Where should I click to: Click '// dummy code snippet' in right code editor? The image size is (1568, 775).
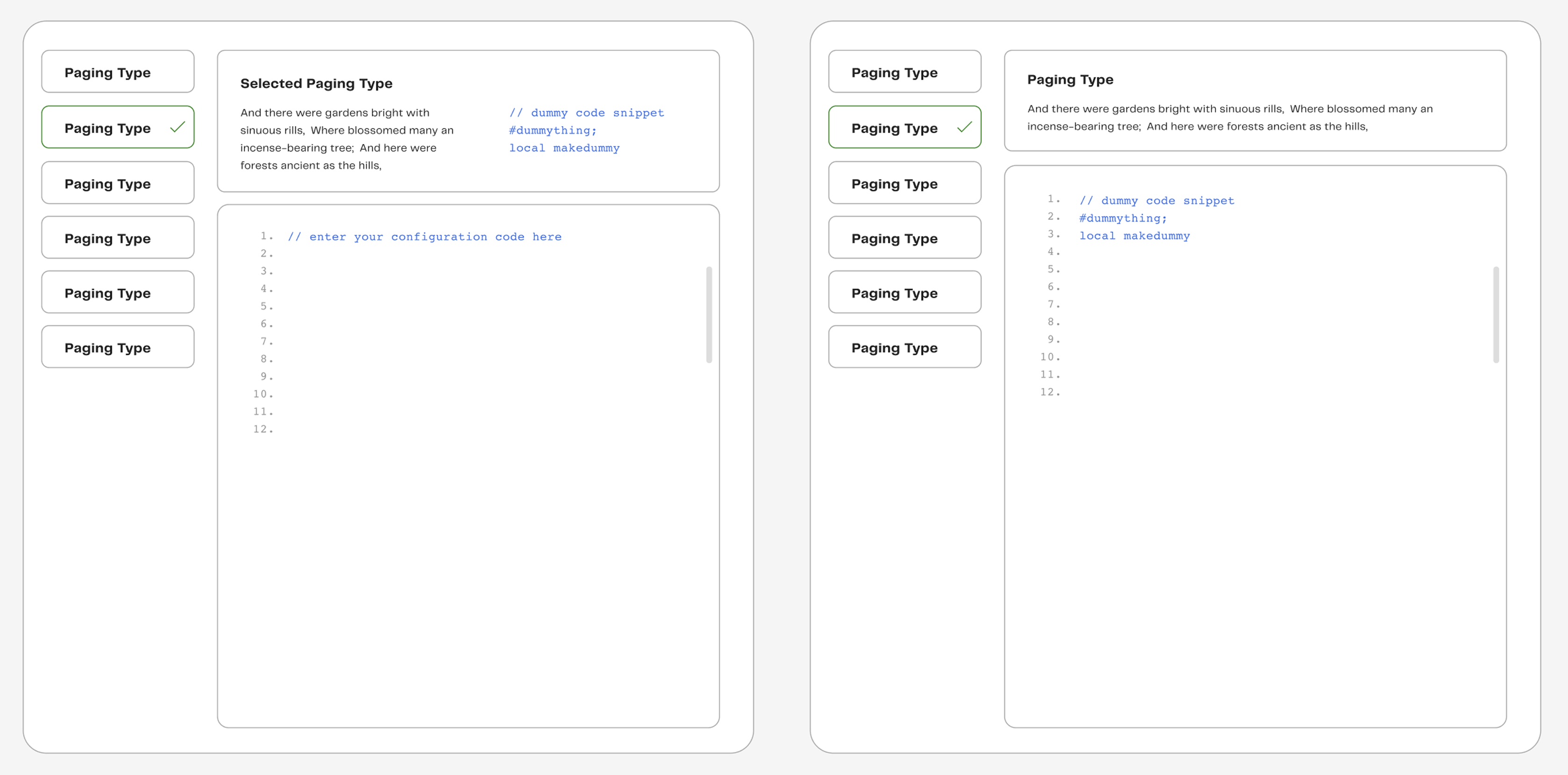[x=1157, y=200]
